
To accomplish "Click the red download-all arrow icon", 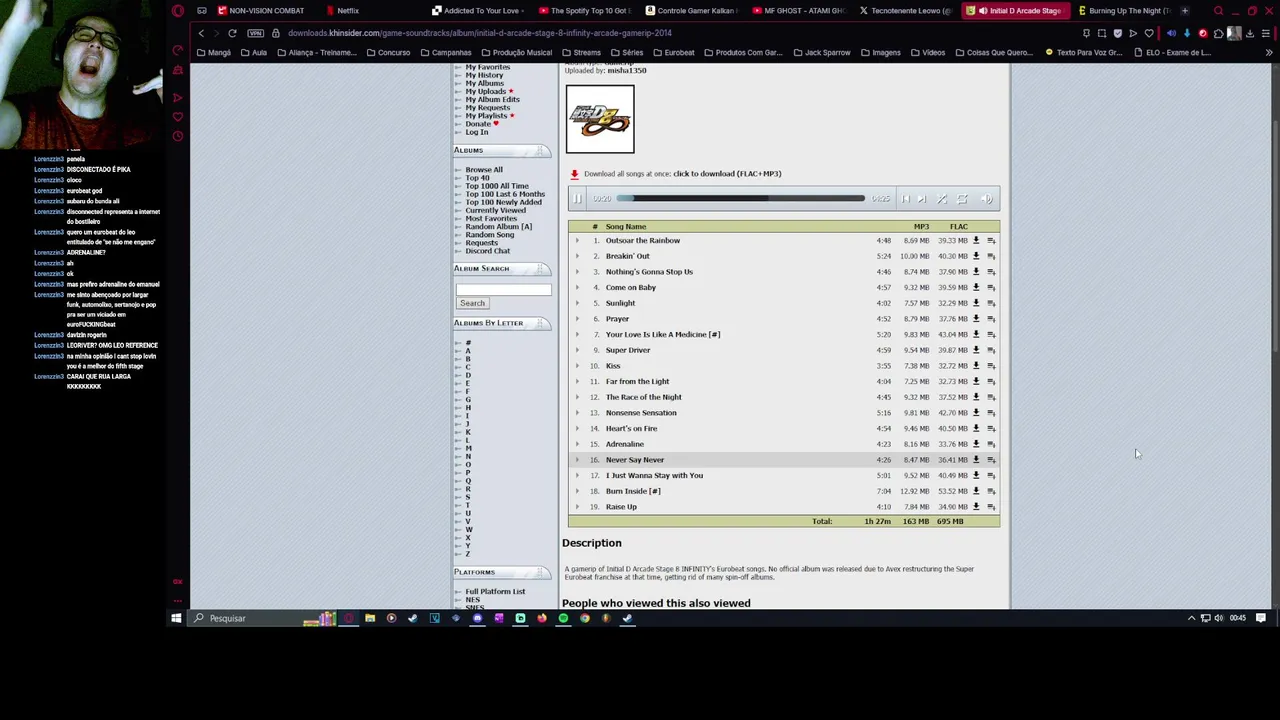I will click(x=574, y=174).
